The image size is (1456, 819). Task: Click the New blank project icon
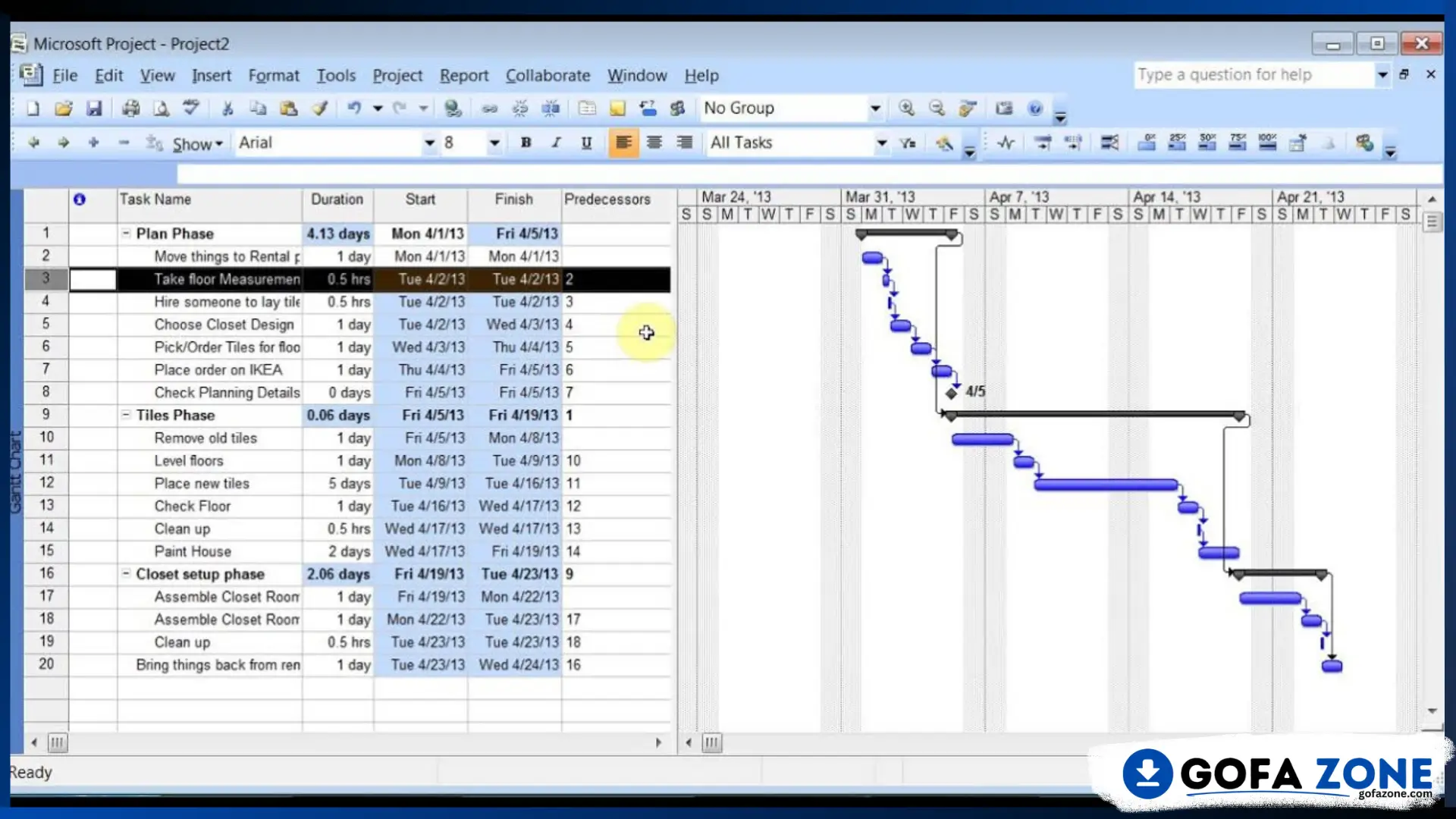click(33, 108)
